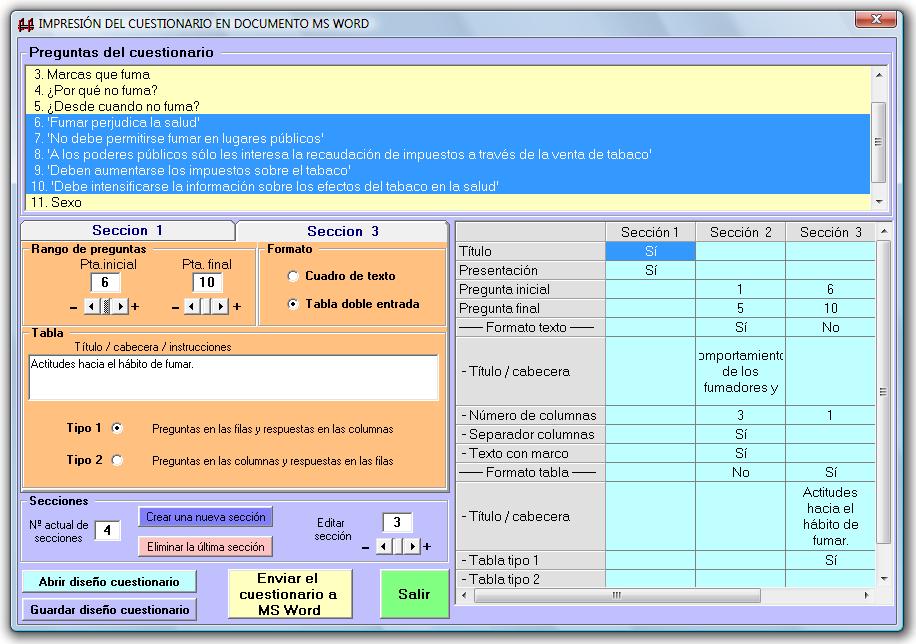Click the sections grid horizontal scroll left arrow
The width and height of the screenshot is (916, 644).
[x=464, y=595]
